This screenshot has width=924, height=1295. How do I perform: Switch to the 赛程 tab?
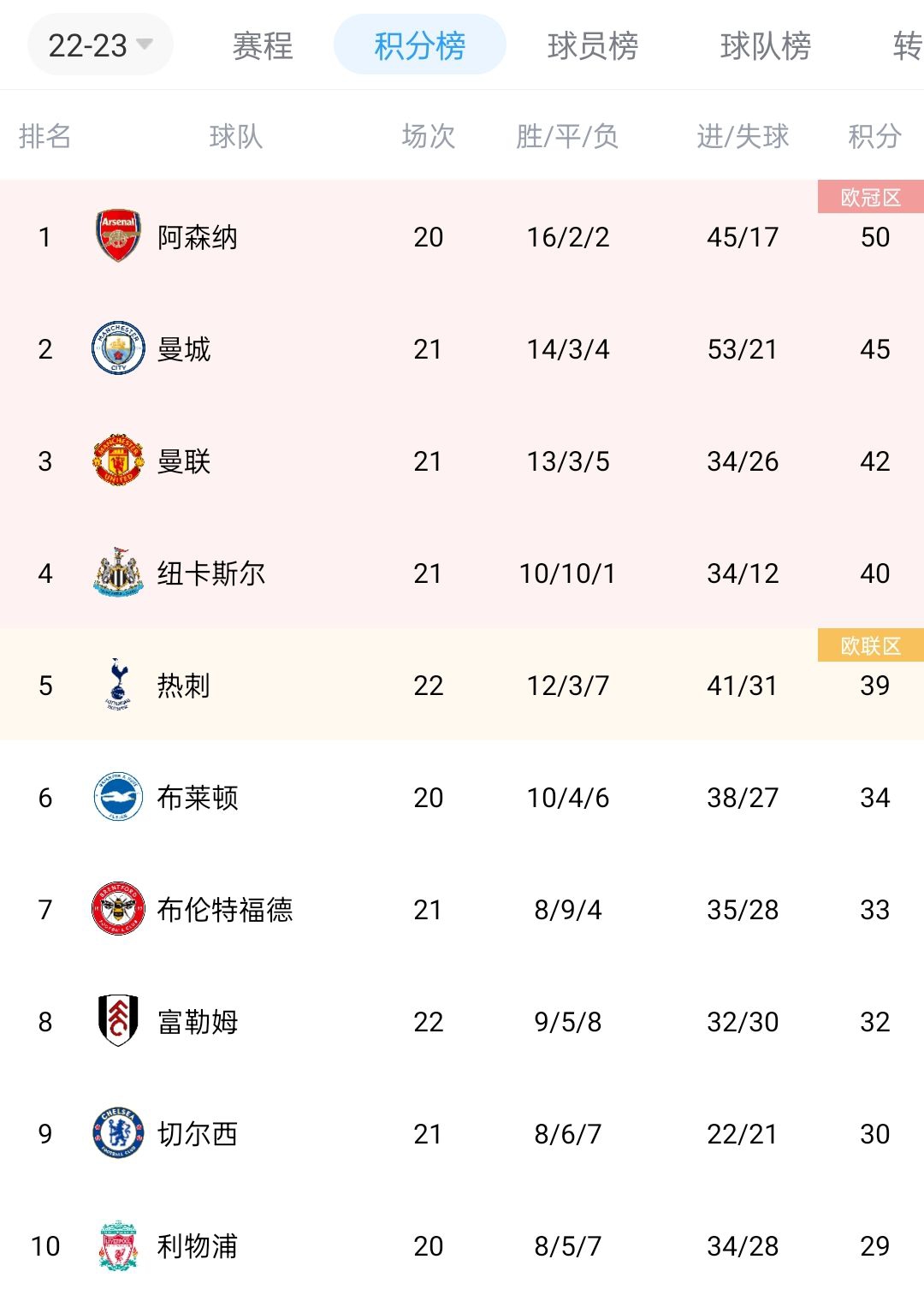tap(263, 45)
